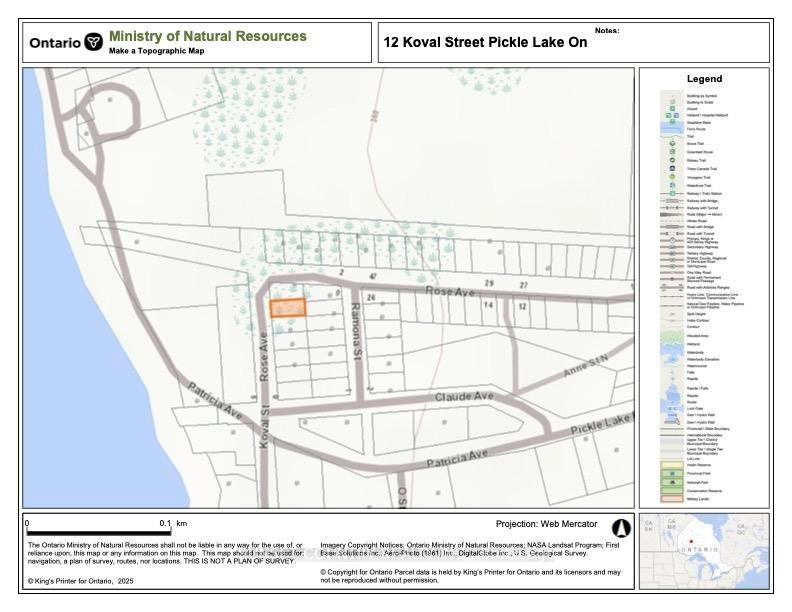792x612 pixels.
Task: Click the 'International Boundary' legend label
Action: [x=705, y=435]
